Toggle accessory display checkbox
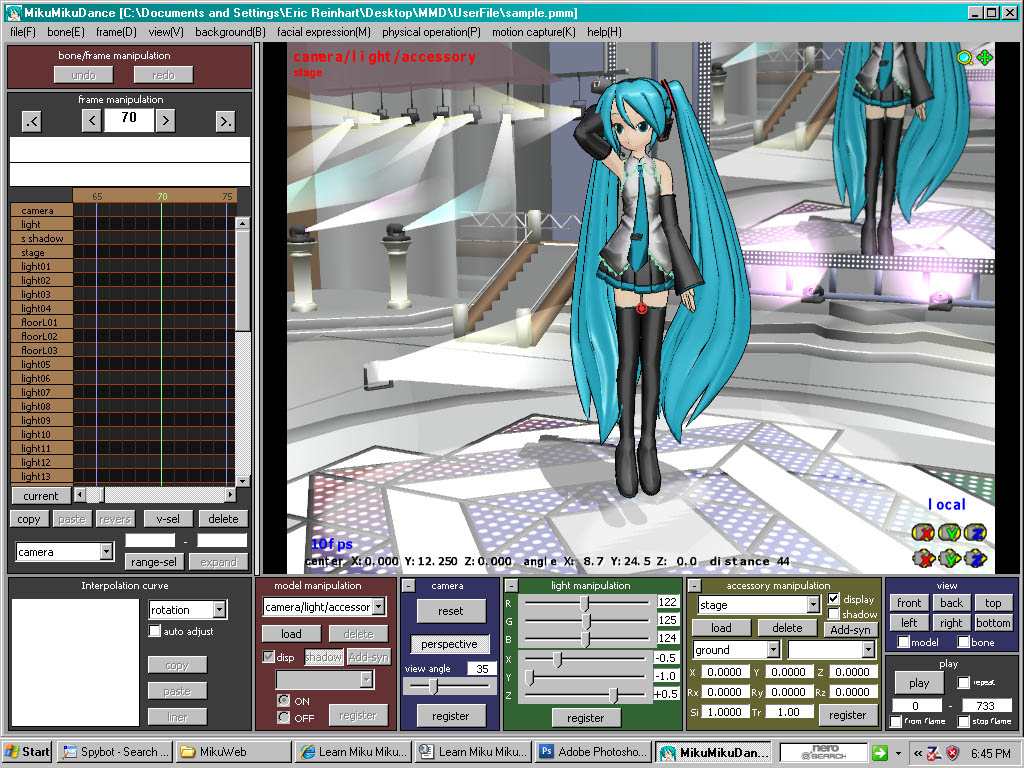1024x768 pixels. (833, 598)
